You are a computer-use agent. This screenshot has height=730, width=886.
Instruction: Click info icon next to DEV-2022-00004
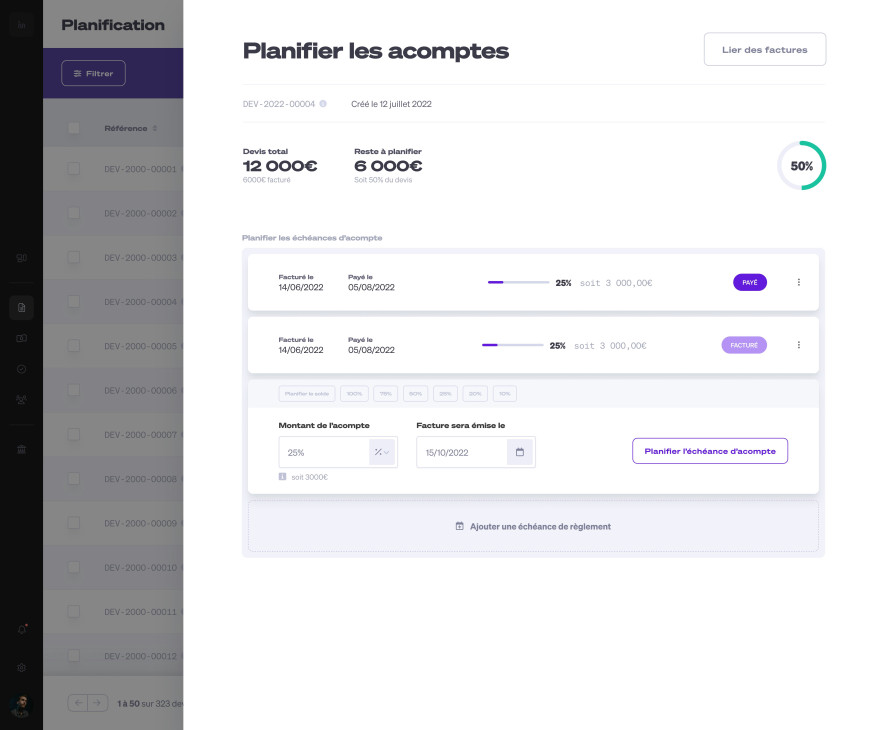[323, 104]
